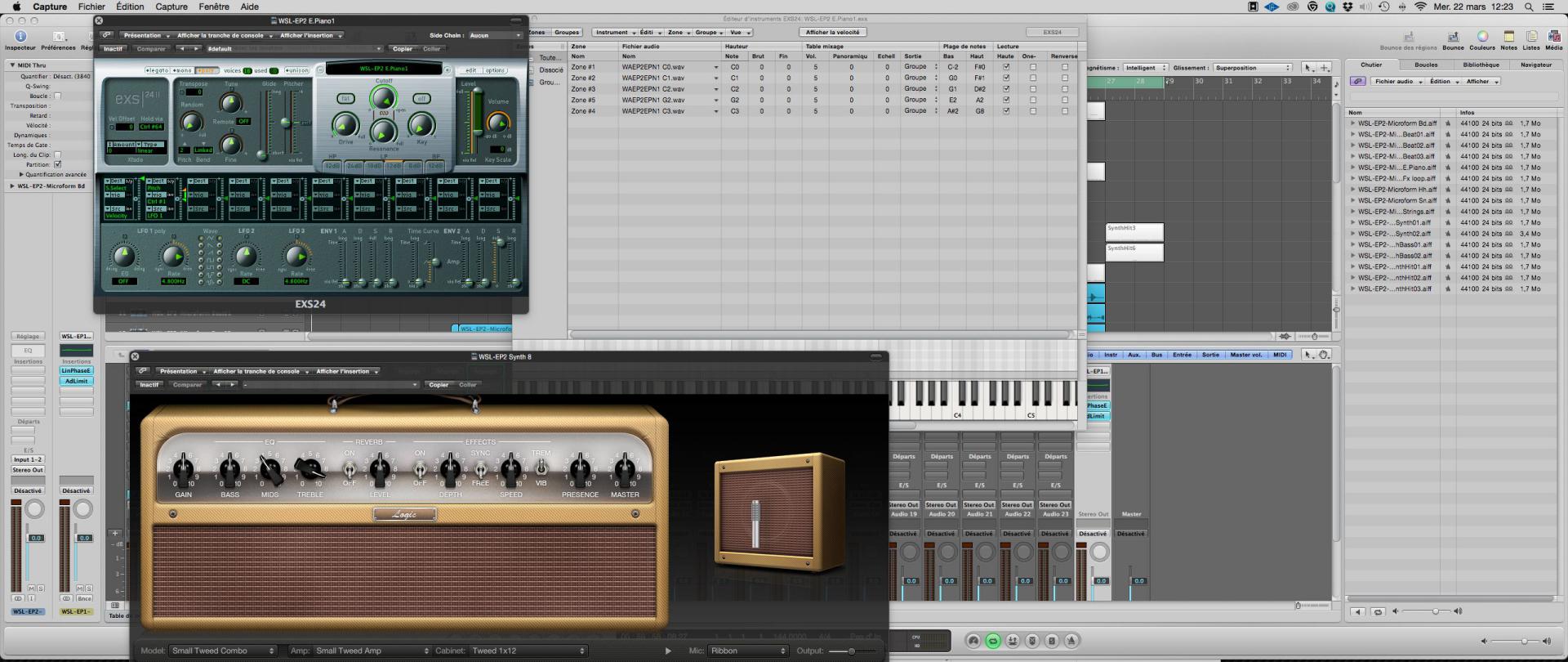Adjust the Output slider on the amp window
The width and height of the screenshot is (1568, 662).
pyautogui.click(x=852, y=651)
